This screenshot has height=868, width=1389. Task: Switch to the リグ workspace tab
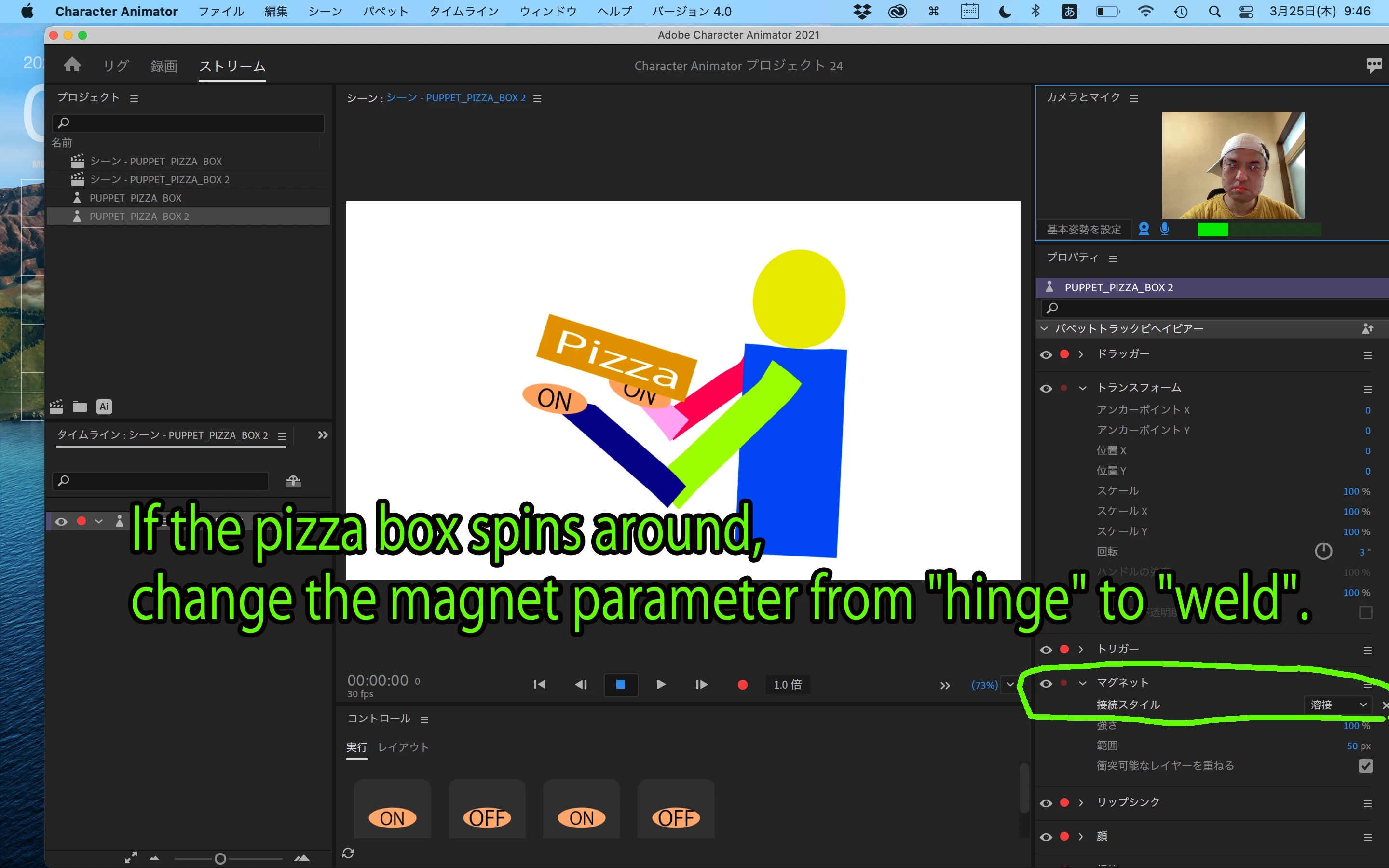coord(115,66)
